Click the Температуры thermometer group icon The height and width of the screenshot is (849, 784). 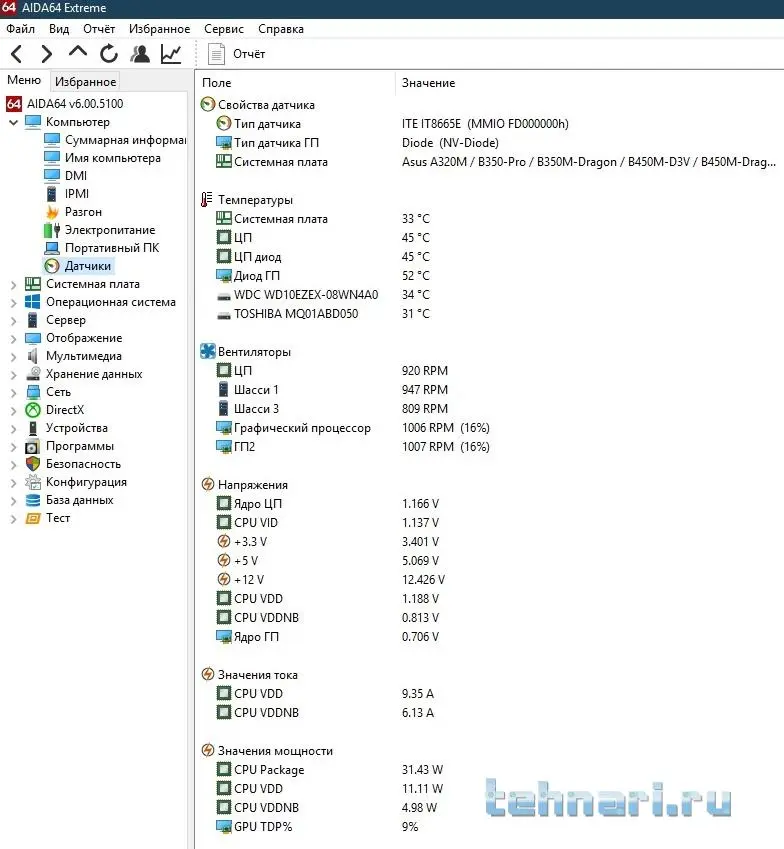coord(206,199)
